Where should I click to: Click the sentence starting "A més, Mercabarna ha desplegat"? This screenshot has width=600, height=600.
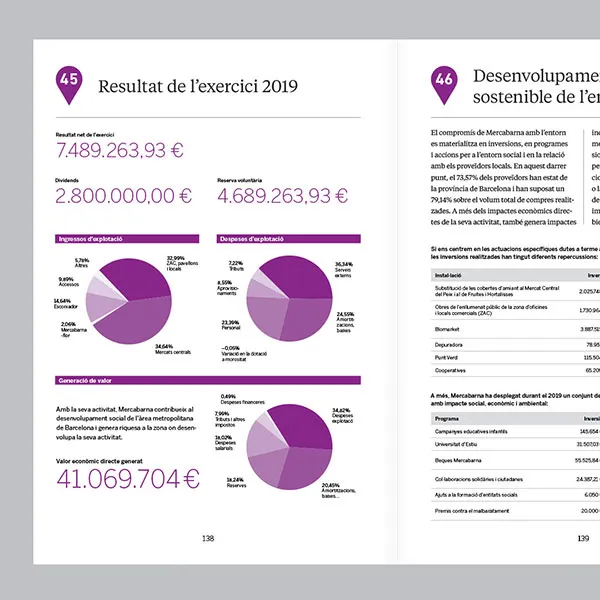pyautogui.click(x=515, y=399)
